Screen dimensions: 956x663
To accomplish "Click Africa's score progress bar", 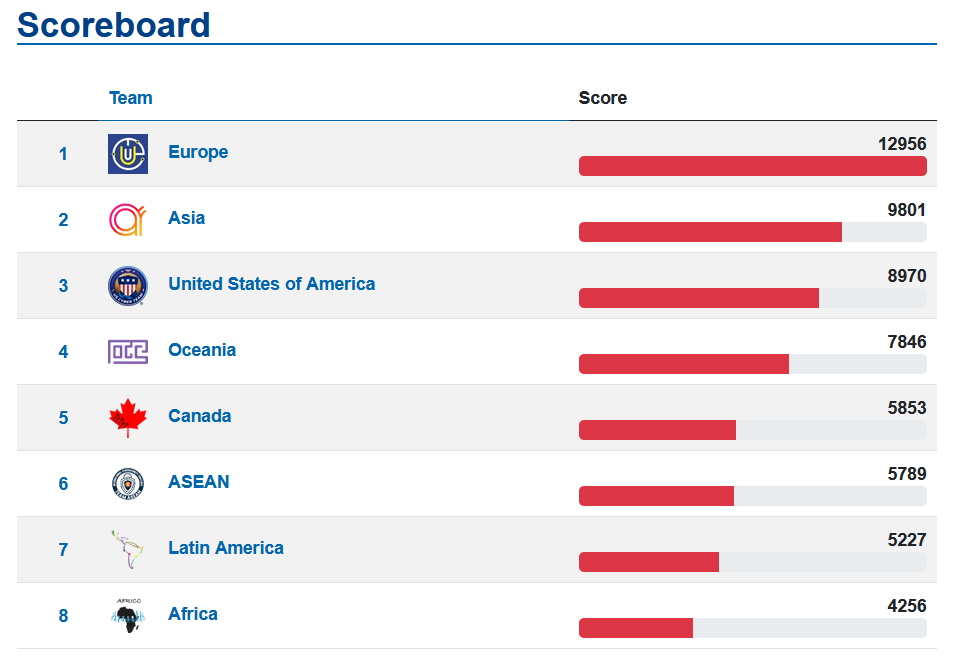I will click(x=752, y=628).
